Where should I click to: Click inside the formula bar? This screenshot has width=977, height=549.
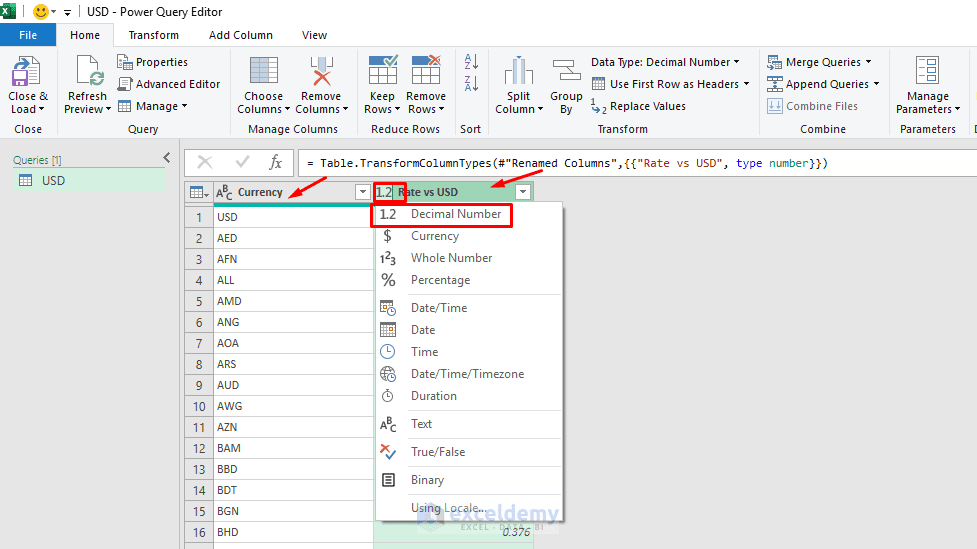[636, 163]
